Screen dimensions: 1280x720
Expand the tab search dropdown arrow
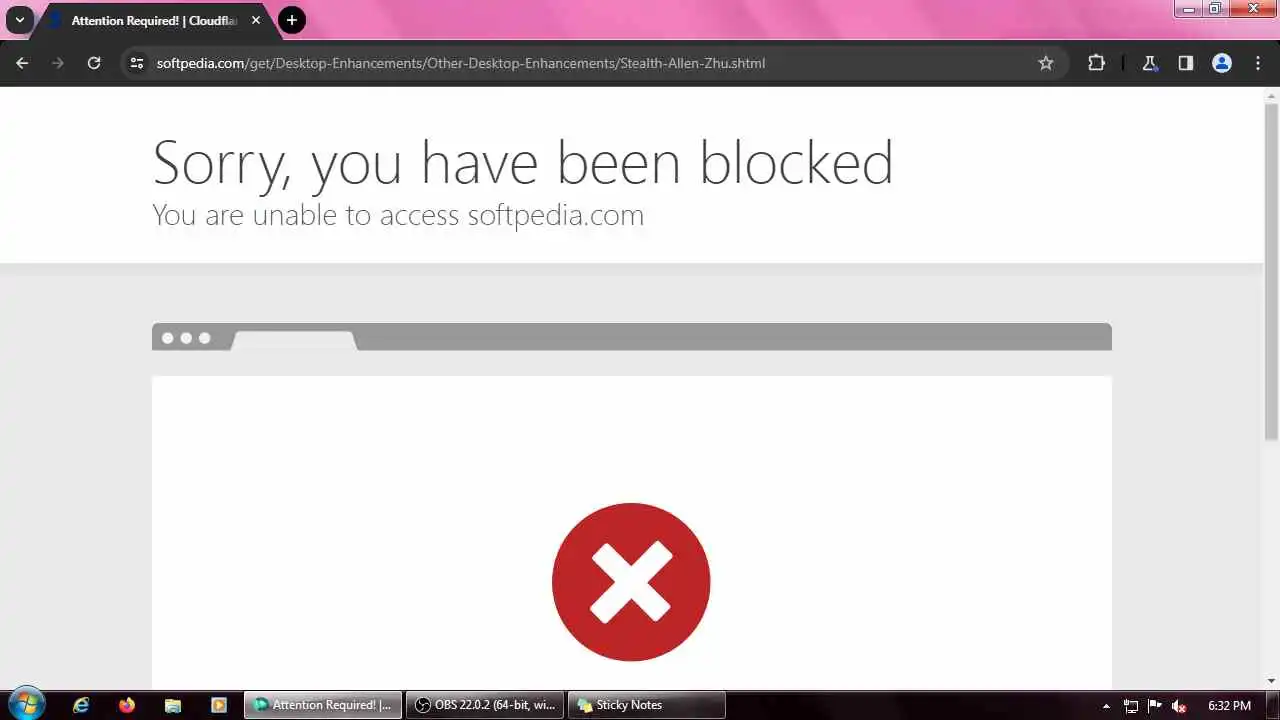point(19,20)
